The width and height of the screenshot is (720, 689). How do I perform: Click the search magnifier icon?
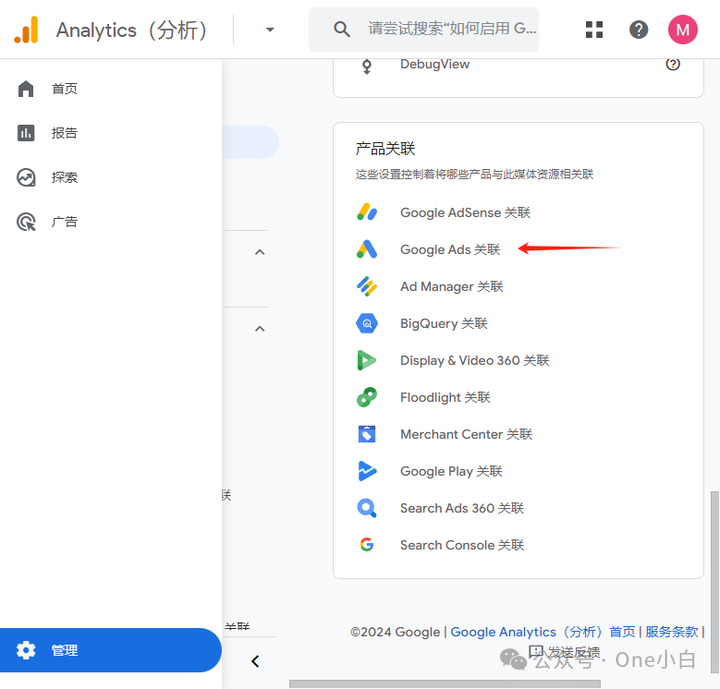[x=342, y=29]
